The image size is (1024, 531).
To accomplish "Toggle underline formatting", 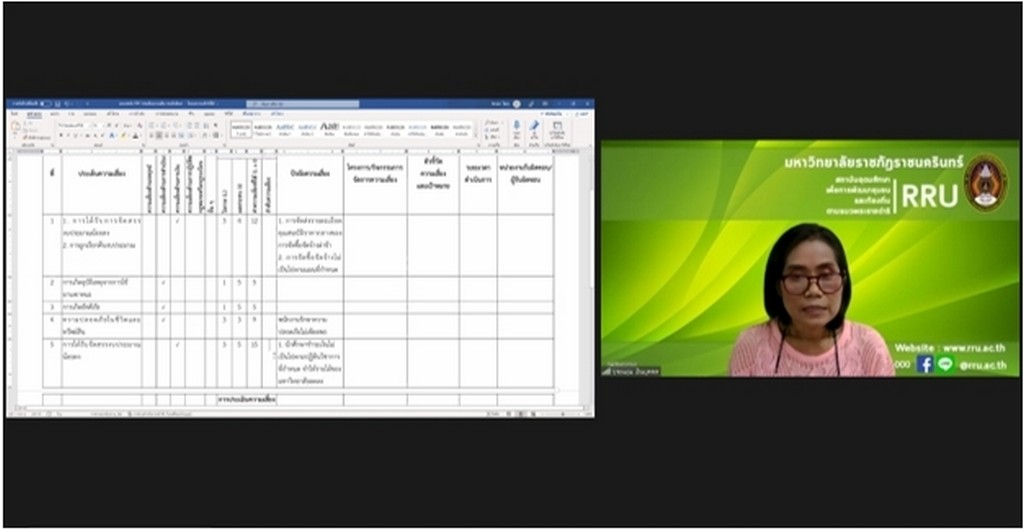I will 75,135.
